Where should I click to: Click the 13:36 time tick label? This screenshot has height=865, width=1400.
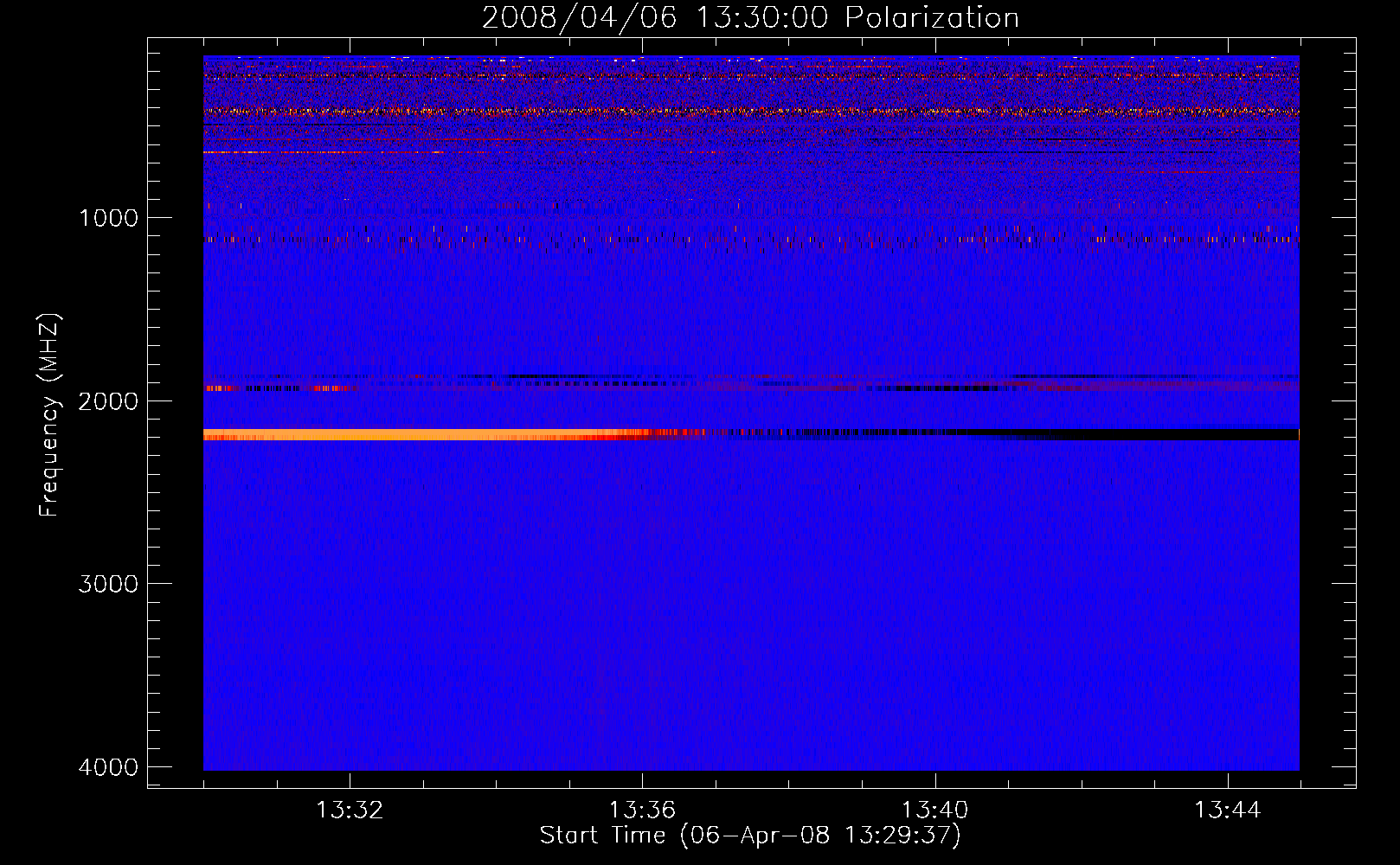(642, 811)
